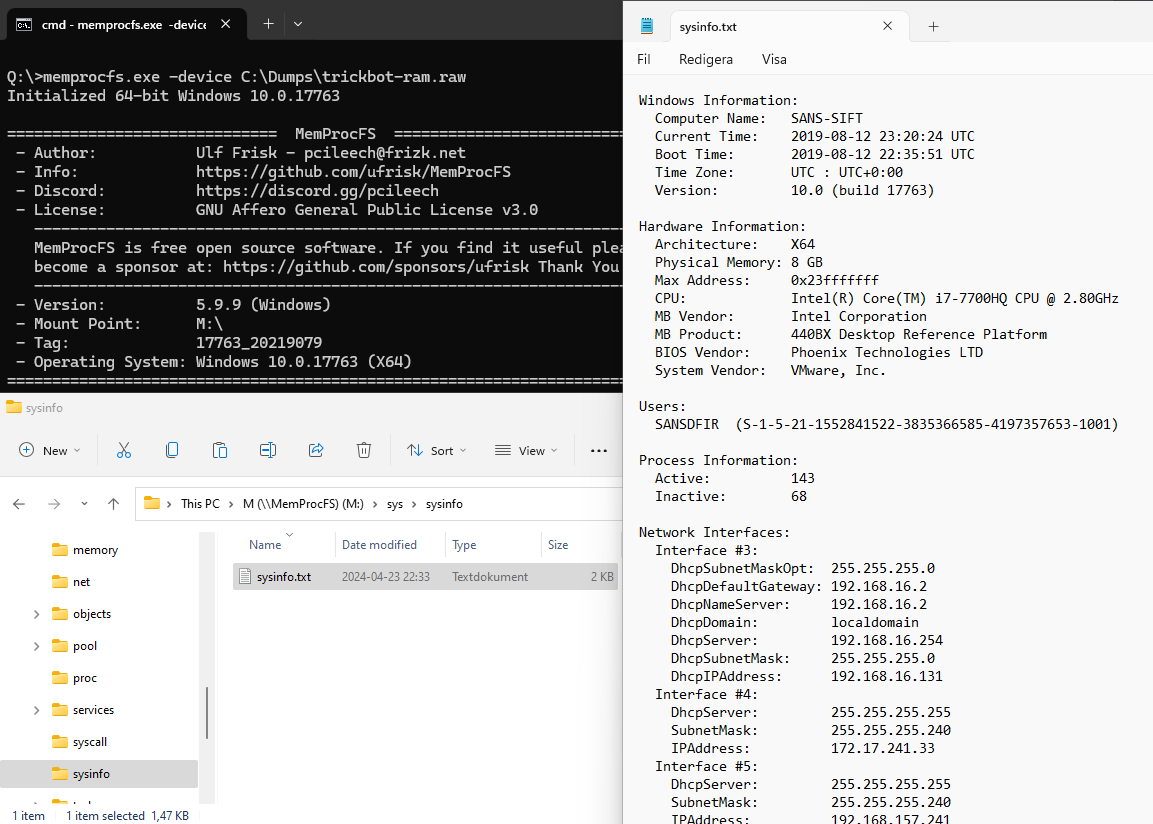Click the CPU line with i7-7700HQ
Viewport: 1153px width, 824px height.
(x=886, y=298)
